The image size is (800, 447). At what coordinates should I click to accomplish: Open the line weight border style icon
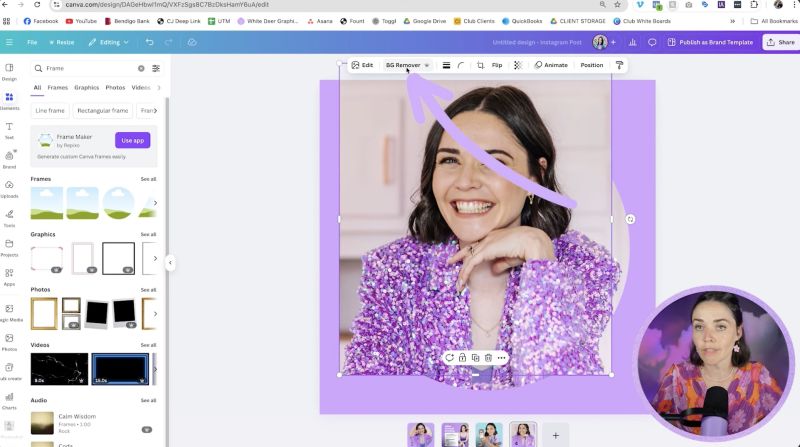coord(446,65)
